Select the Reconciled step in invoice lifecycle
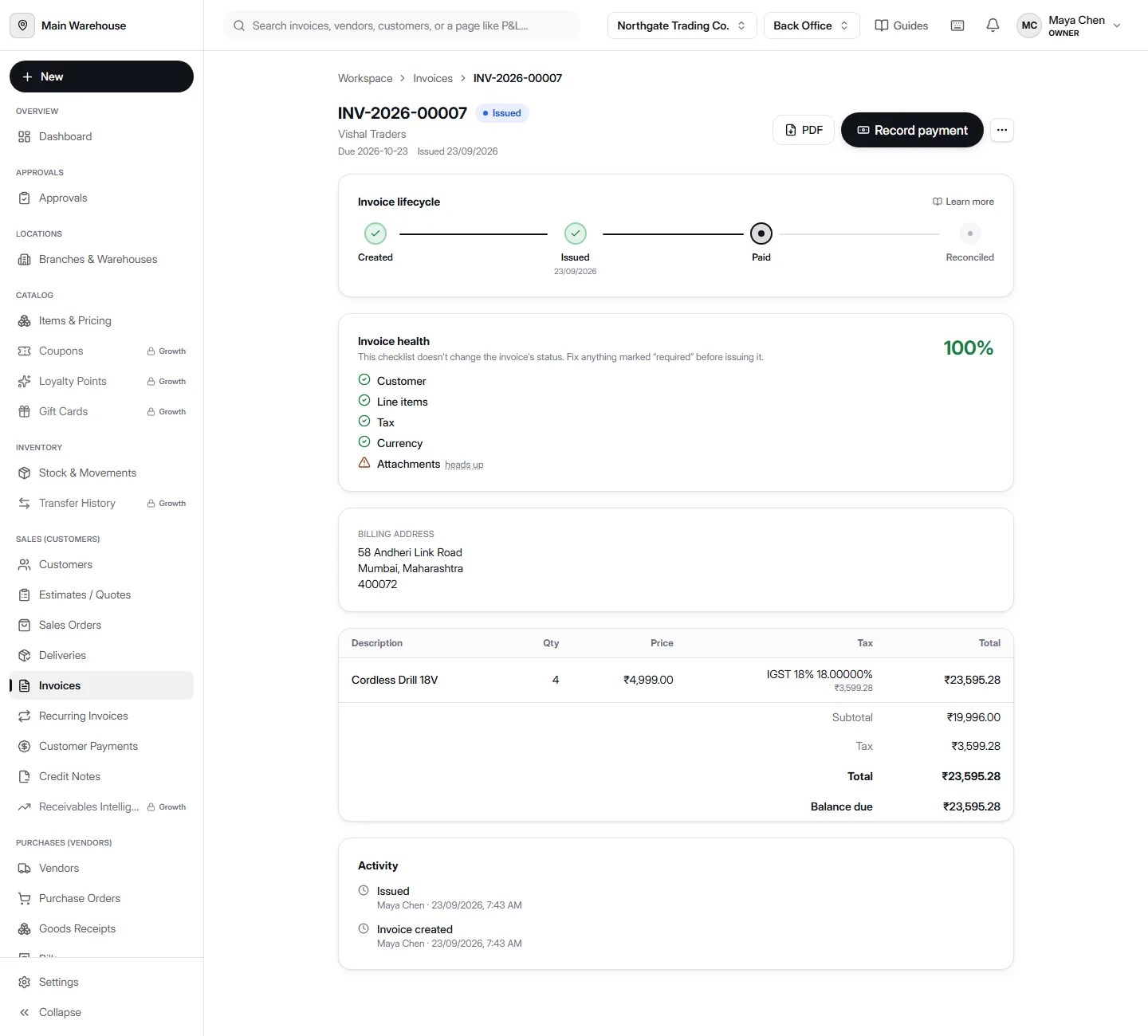This screenshot has width=1148, height=1036. pos(969,234)
